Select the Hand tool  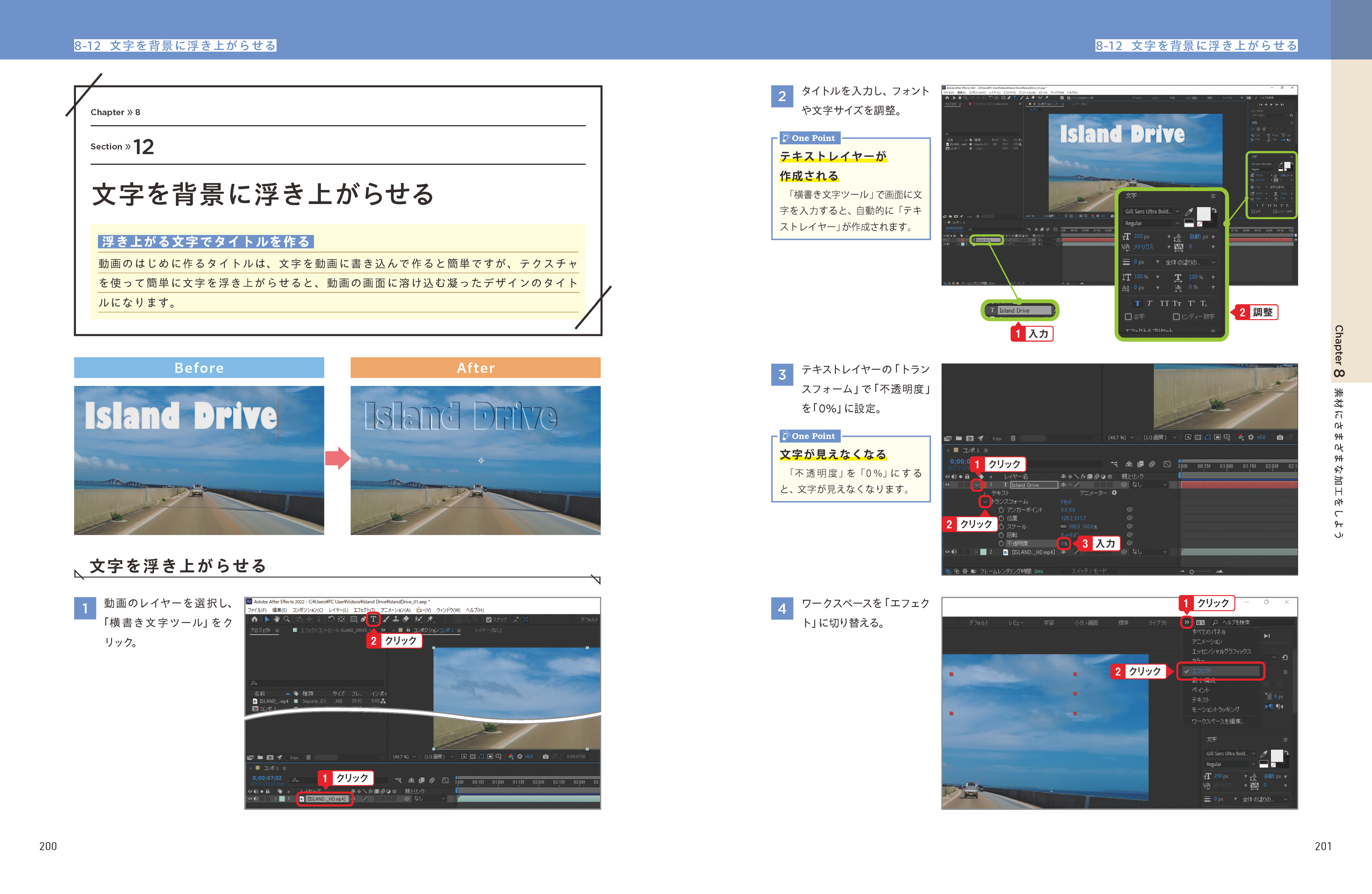(277, 620)
